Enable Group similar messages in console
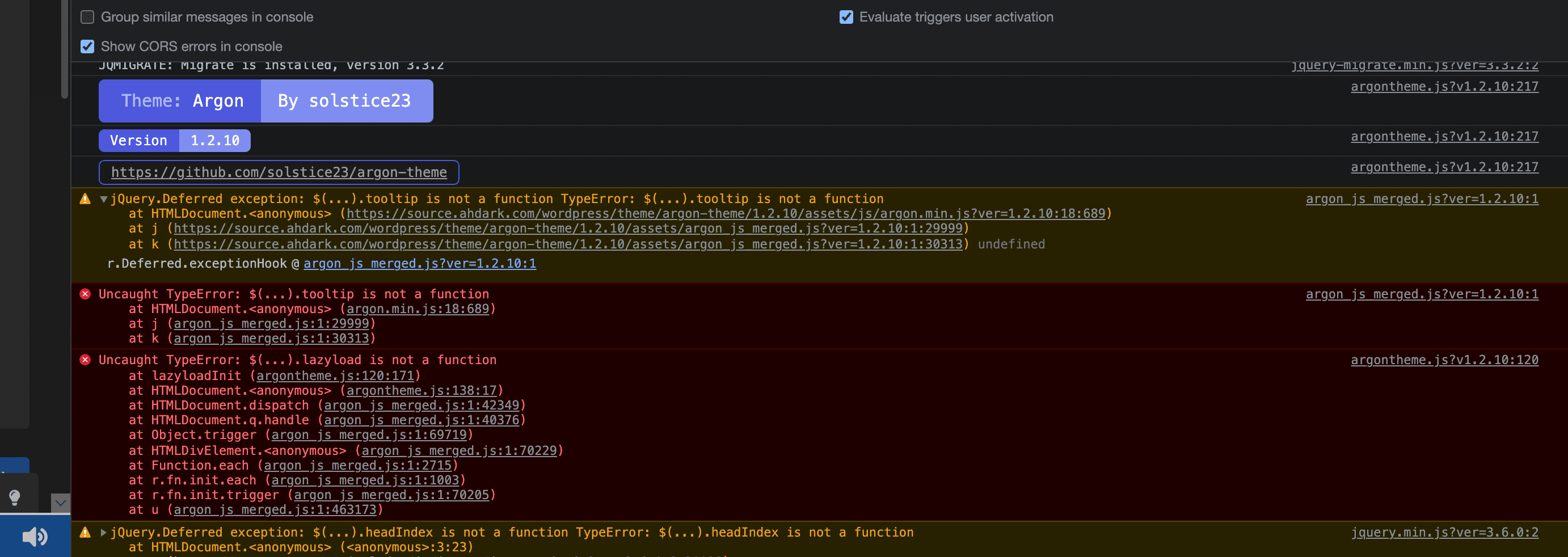Image resolution: width=1568 pixels, height=557 pixels. tap(87, 17)
